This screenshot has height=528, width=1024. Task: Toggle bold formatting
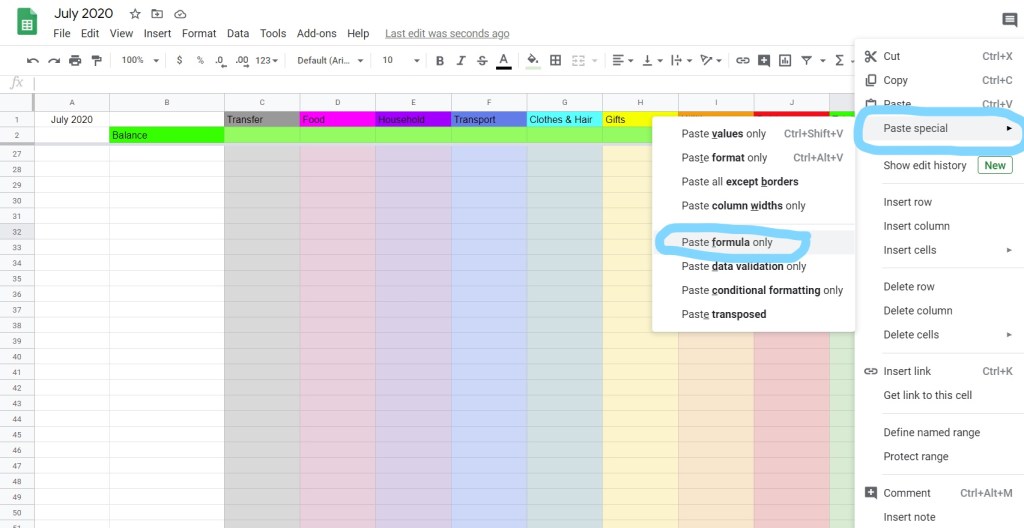438,61
